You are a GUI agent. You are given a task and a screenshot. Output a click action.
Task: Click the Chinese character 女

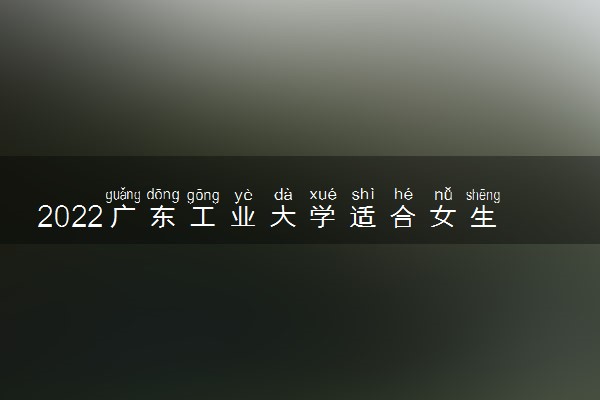[x=443, y=217]
